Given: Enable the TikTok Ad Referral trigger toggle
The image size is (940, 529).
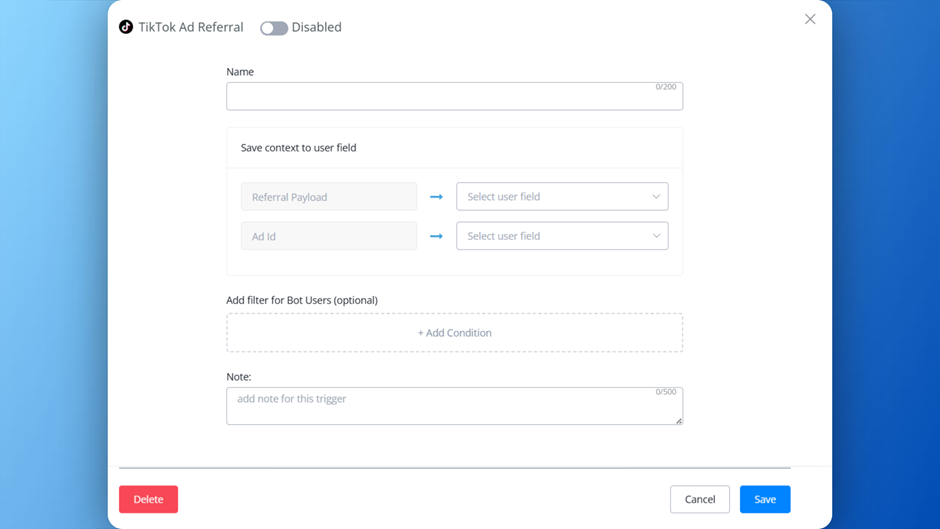Looking at the screenshot, I should click(x=273, y=28).
